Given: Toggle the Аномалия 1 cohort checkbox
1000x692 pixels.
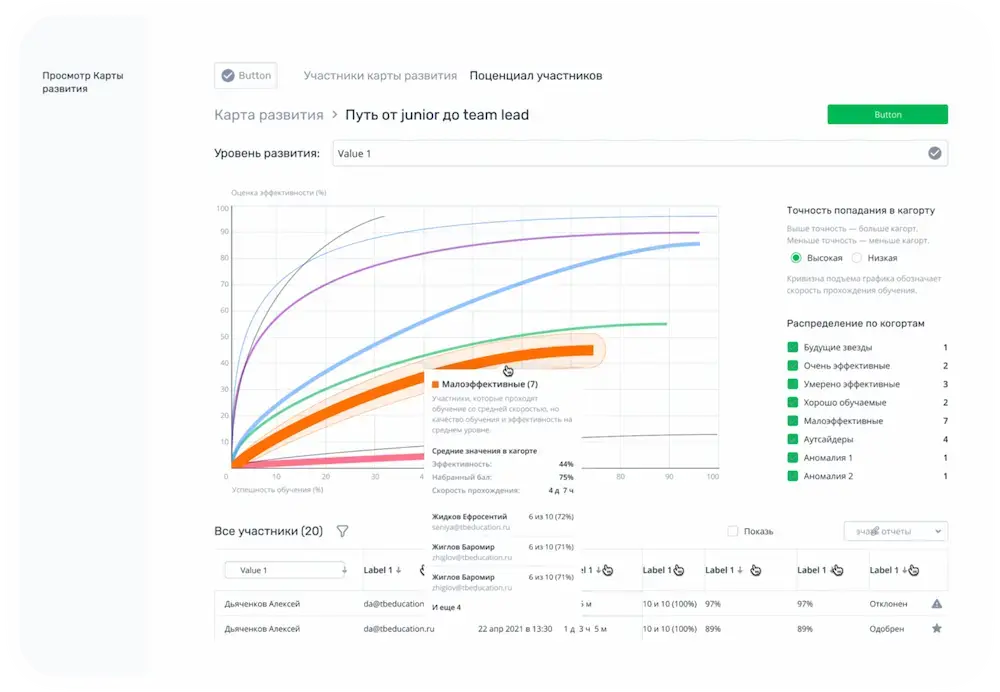Looking at the screenshot, I should point(793,457).
